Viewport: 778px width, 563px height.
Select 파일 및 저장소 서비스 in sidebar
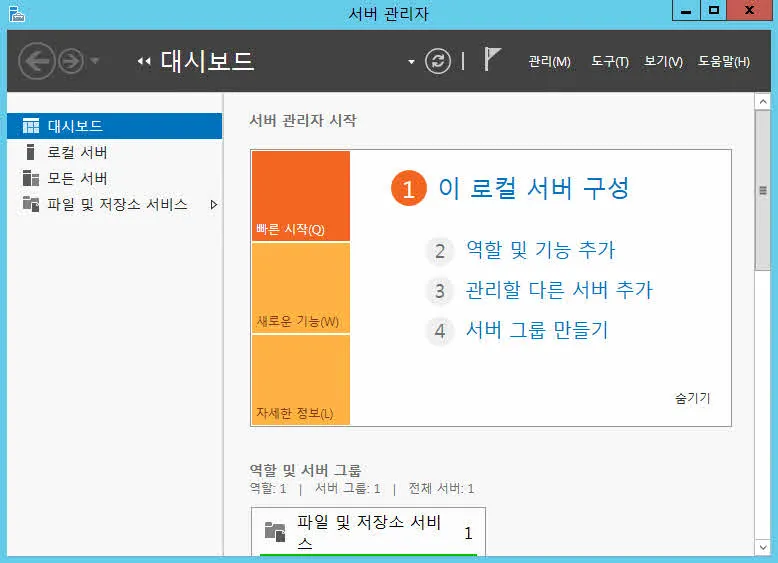click(115, 204)
